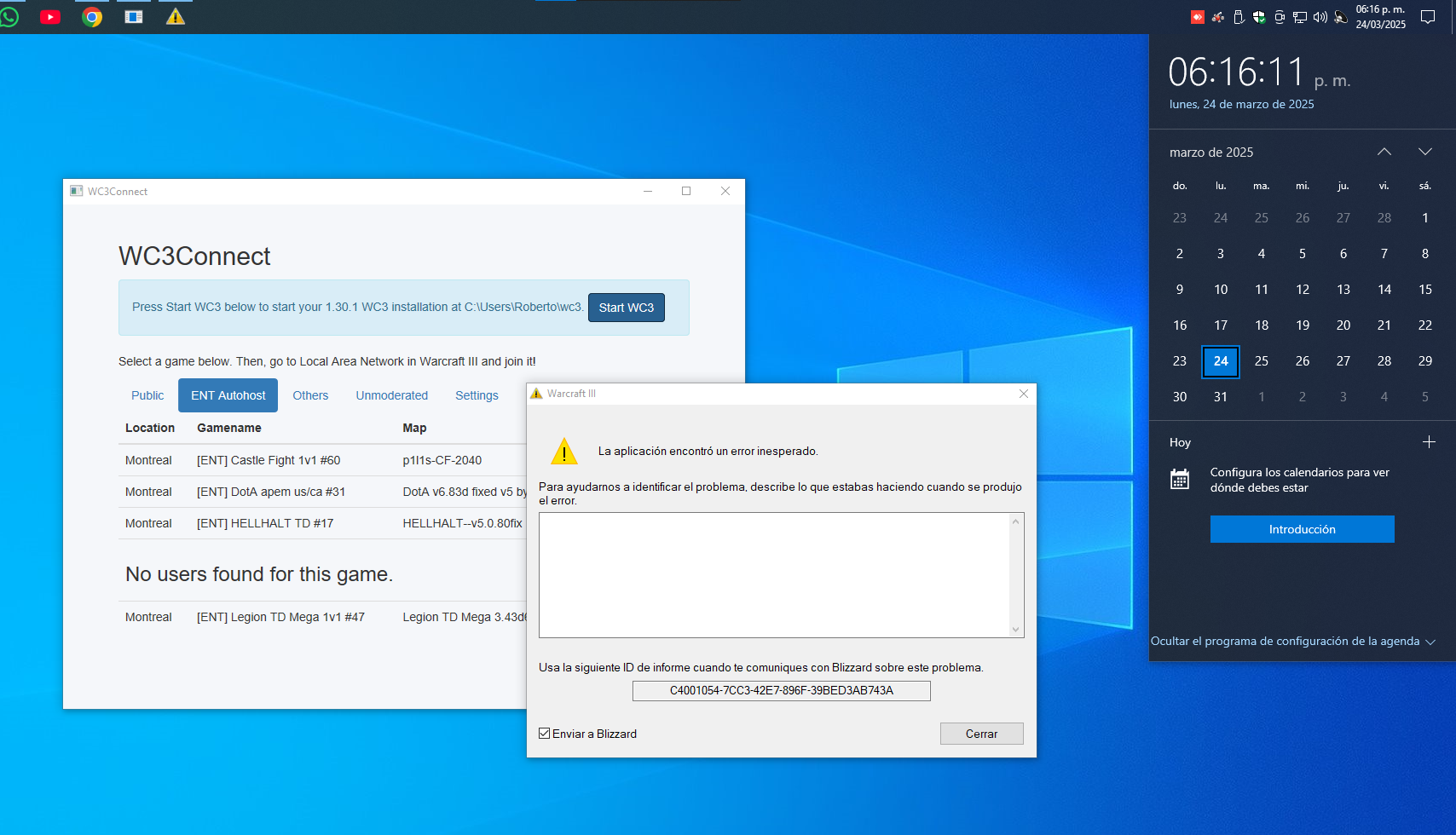Click the loudspeaker audio manager tray icon
Screen dimensions: 1456x835
click(1341, 17)
